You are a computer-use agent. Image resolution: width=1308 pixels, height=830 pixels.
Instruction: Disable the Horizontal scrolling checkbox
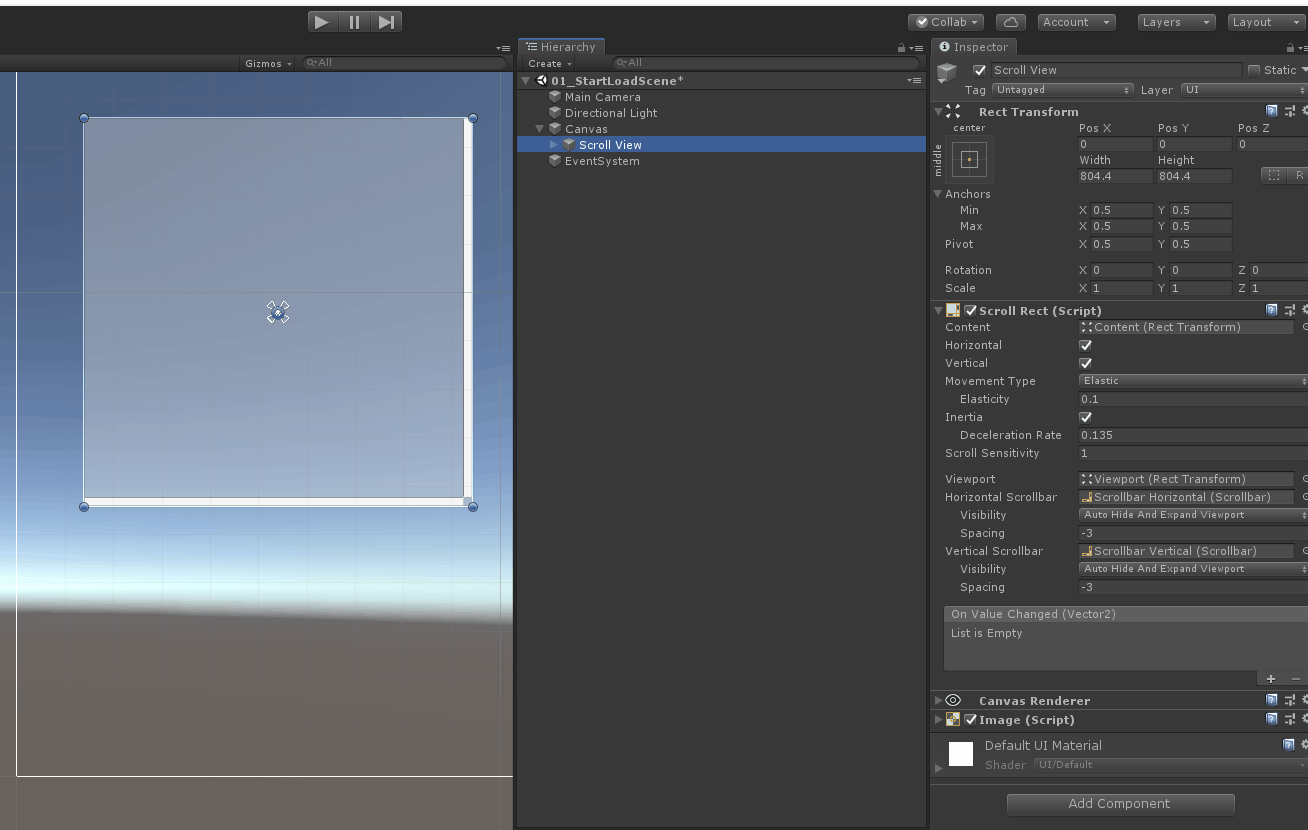point(1085,345)
